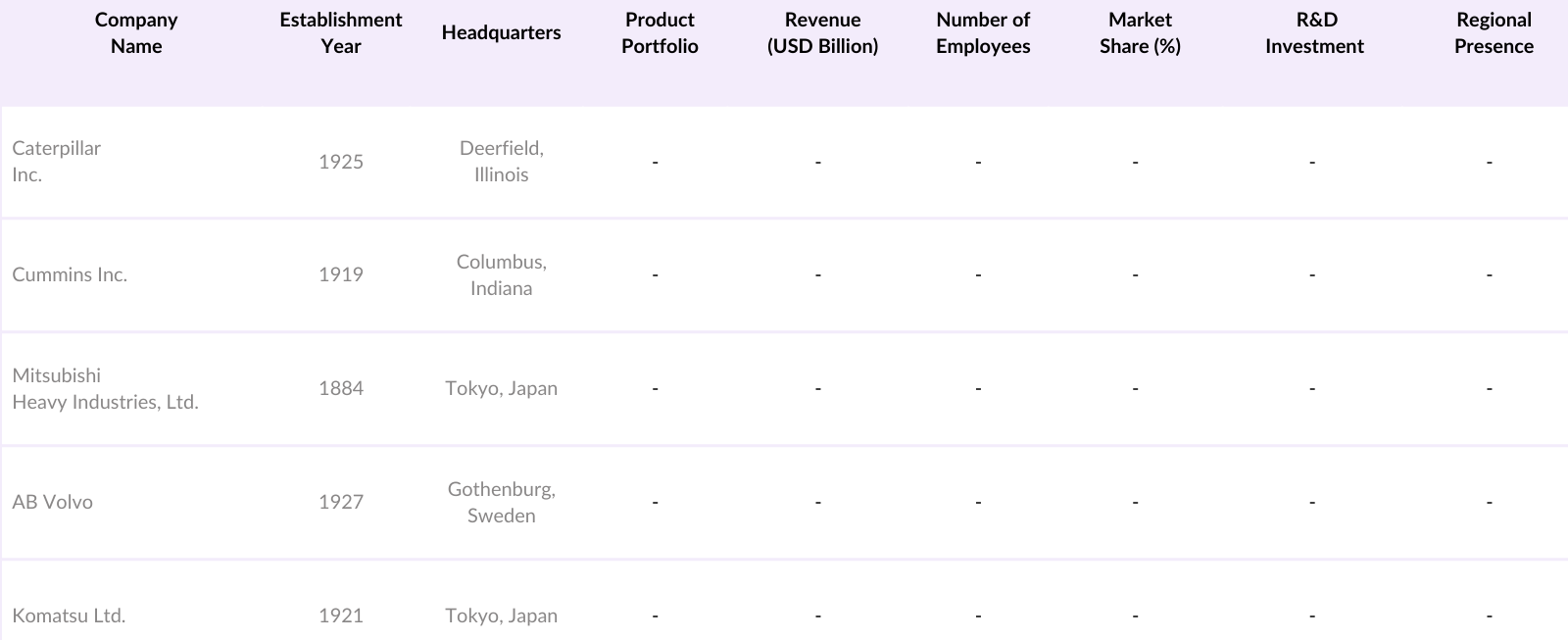This screenshot has width=1568, height=640.
Task: Select the Revenue (USD Billion) header
Action: click(822, 33)
